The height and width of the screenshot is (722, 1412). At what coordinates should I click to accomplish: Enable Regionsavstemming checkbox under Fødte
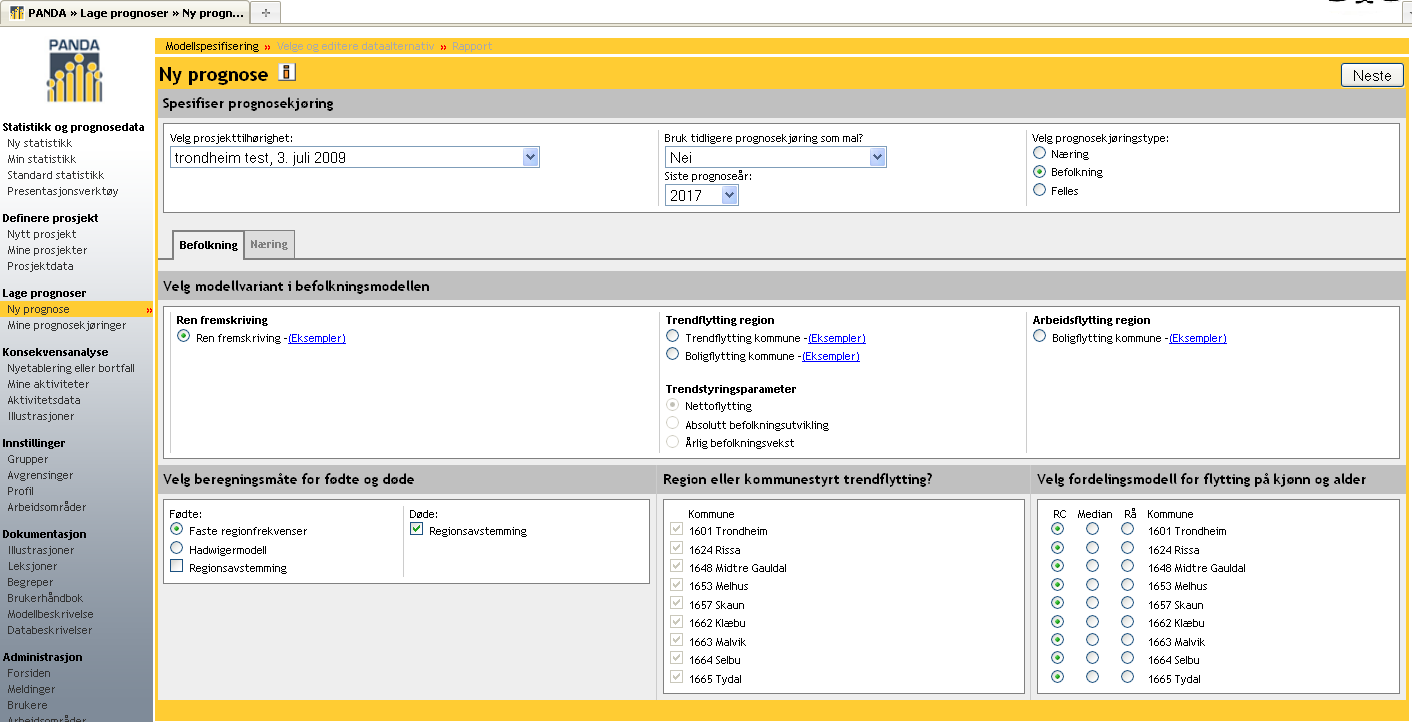[176, 566]
